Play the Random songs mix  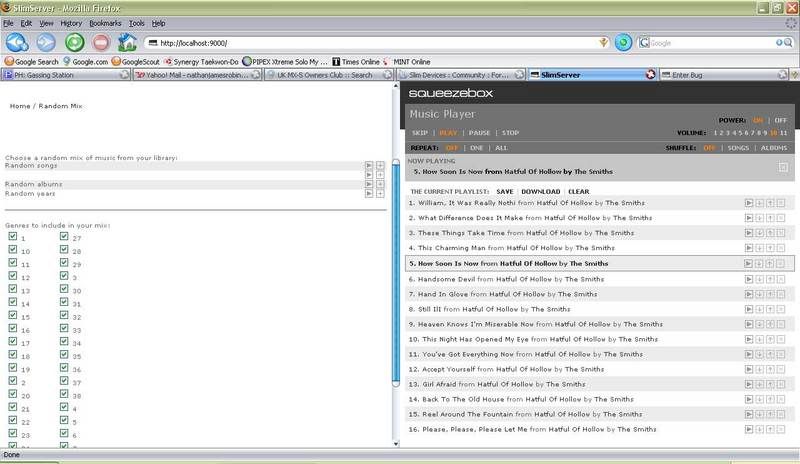[x=369, y=165]
